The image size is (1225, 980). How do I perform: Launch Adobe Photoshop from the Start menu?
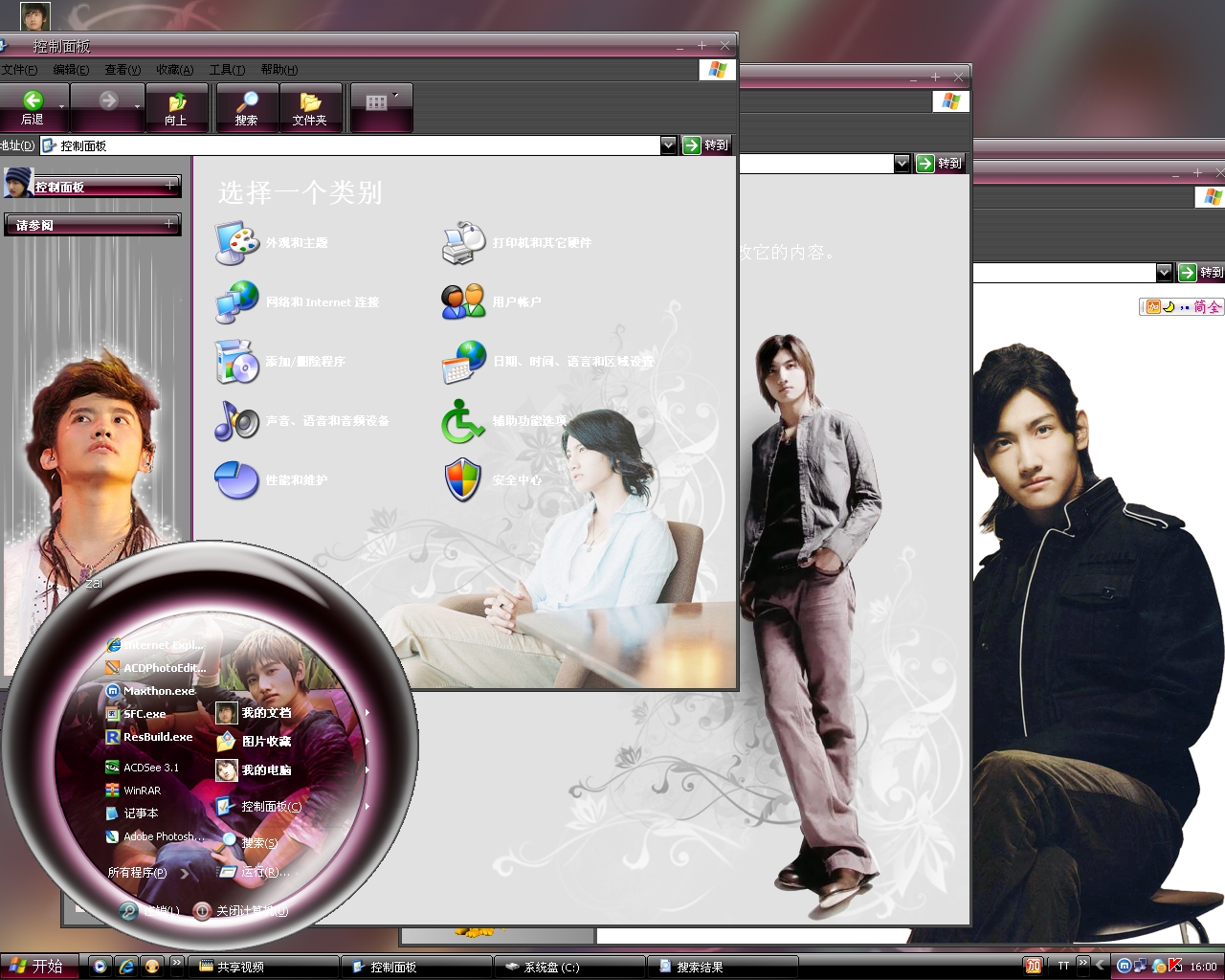(155, 836)
